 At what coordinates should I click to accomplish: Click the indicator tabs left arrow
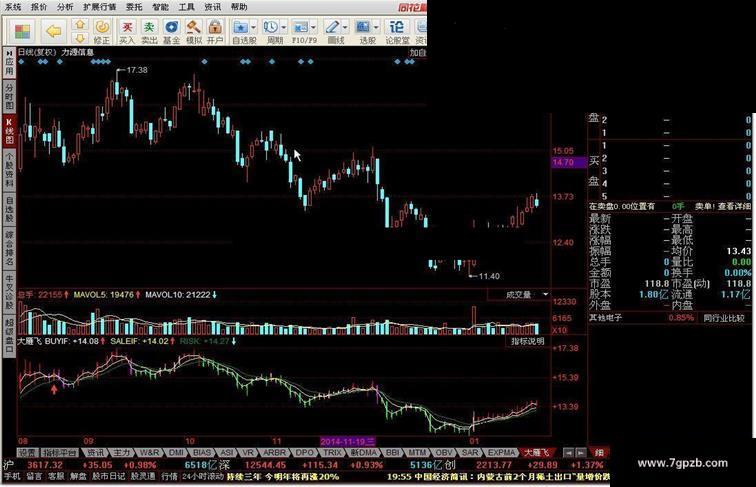click(x=569, y=452)
